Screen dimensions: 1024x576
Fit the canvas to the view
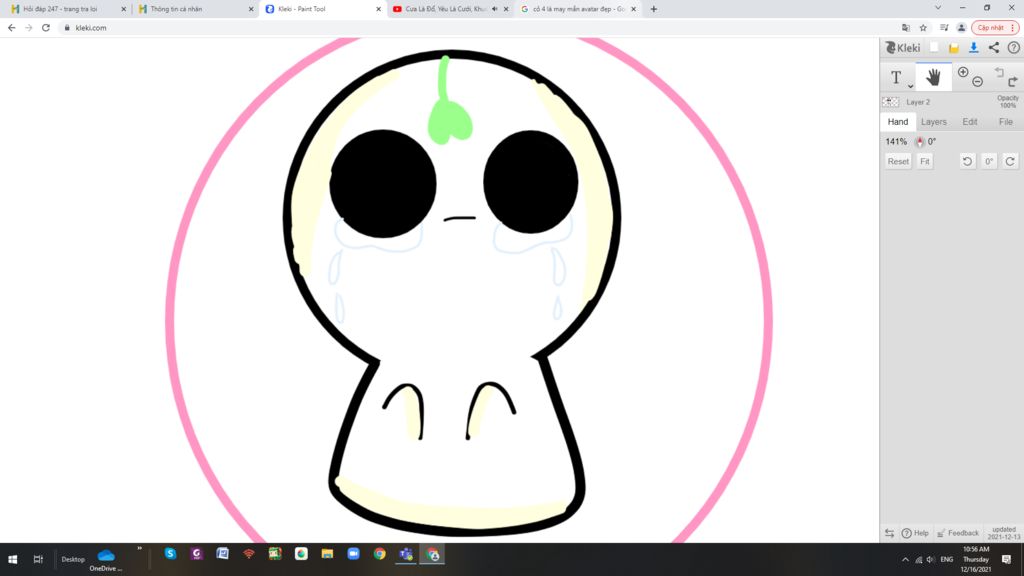[925, 161]
